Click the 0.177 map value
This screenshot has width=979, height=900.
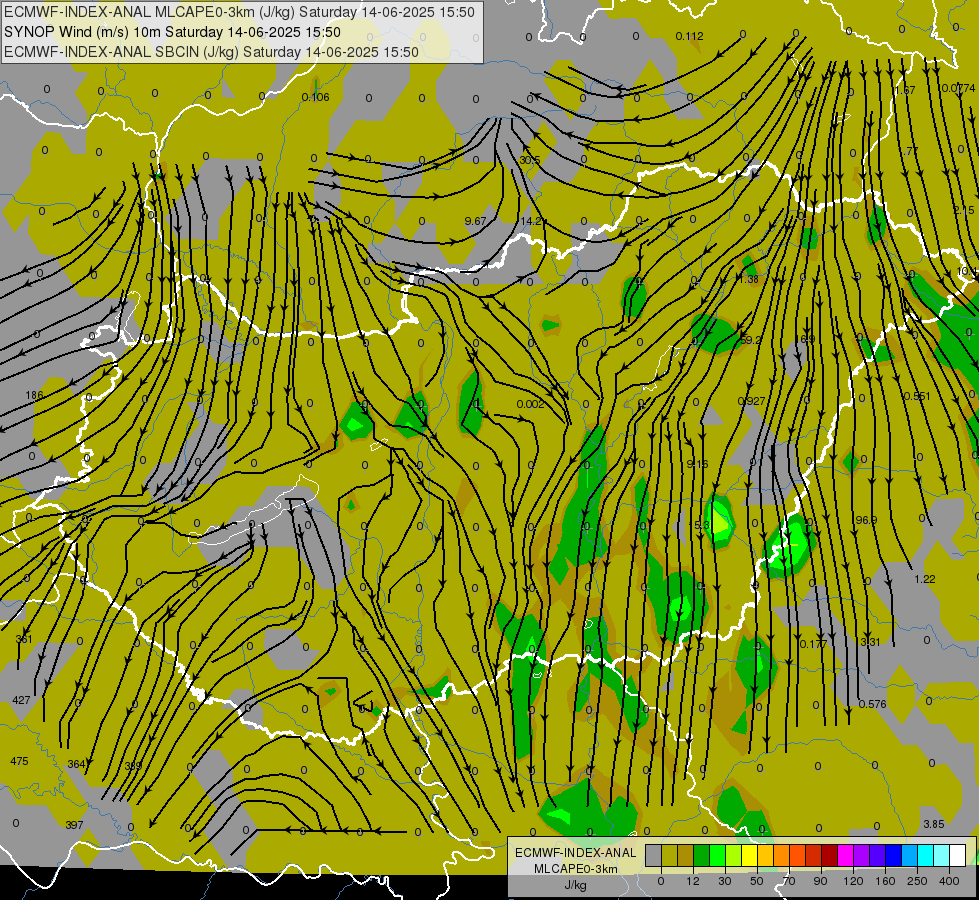tap(813, 644)
